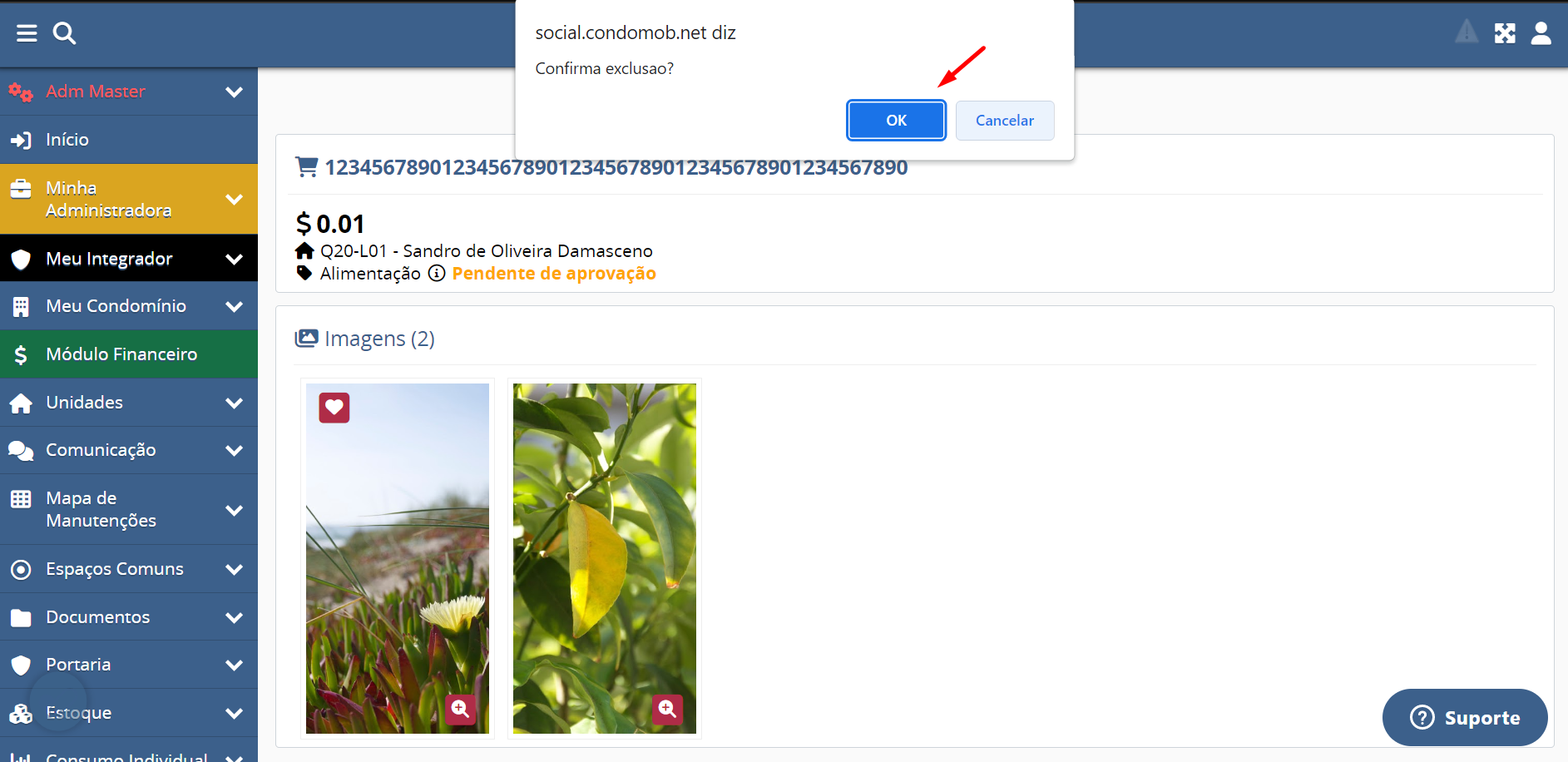Toggle the heart favorite on flower image
1568x762 pixels.
[334, 408]
